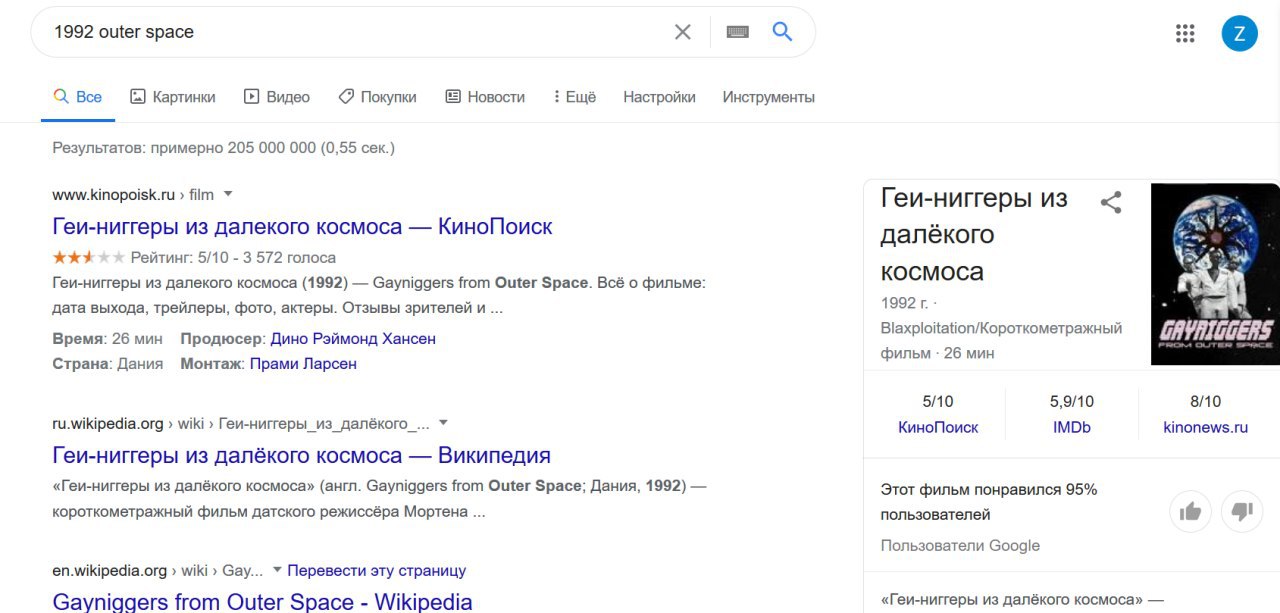Click the Страна: Дания detail
This screenshot has width=1280, height=613.
tap(108, 363)
